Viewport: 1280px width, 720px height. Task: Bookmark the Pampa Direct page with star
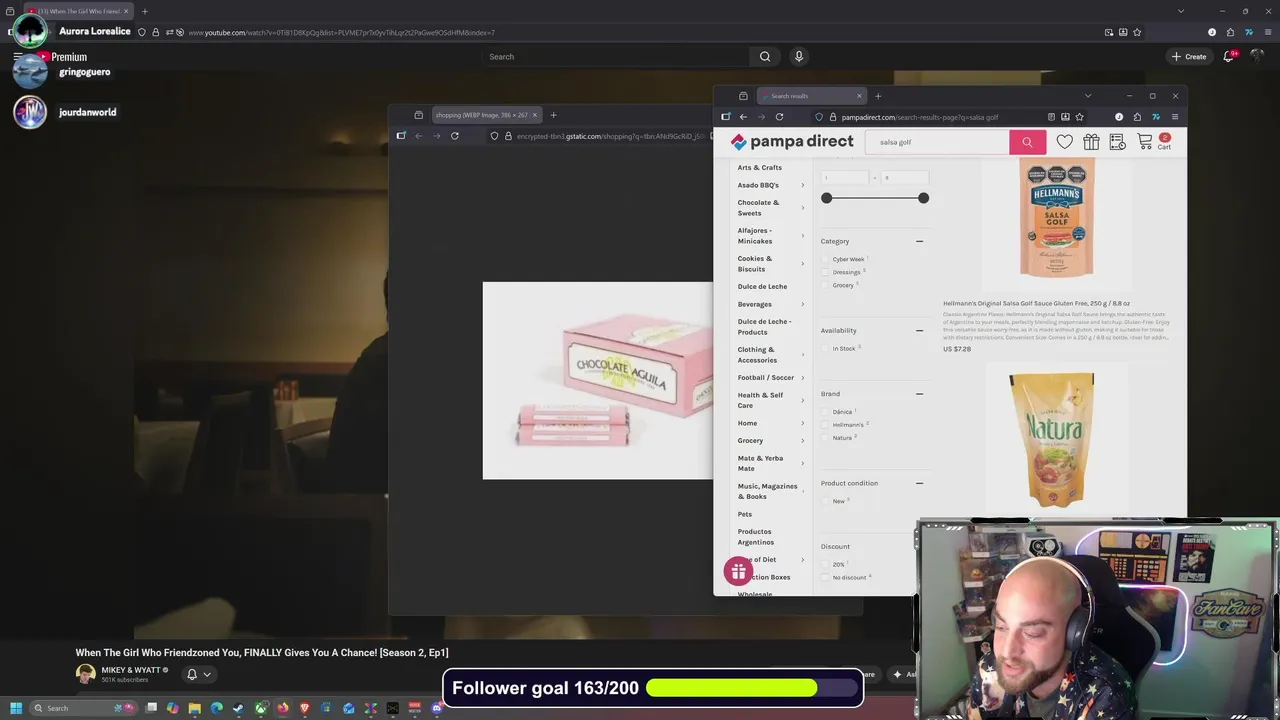pyautogui.click(x=1079, y=117)
